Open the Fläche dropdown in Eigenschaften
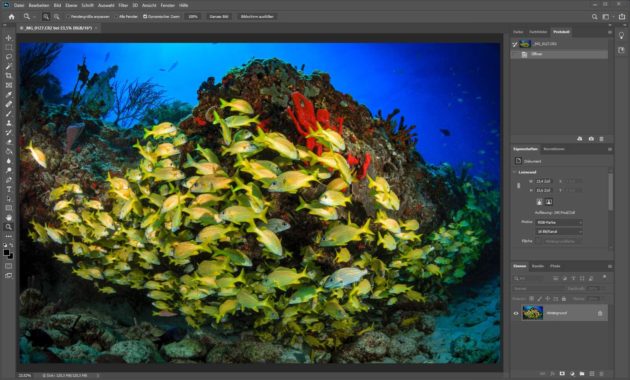630x380 pixels. 559,241
